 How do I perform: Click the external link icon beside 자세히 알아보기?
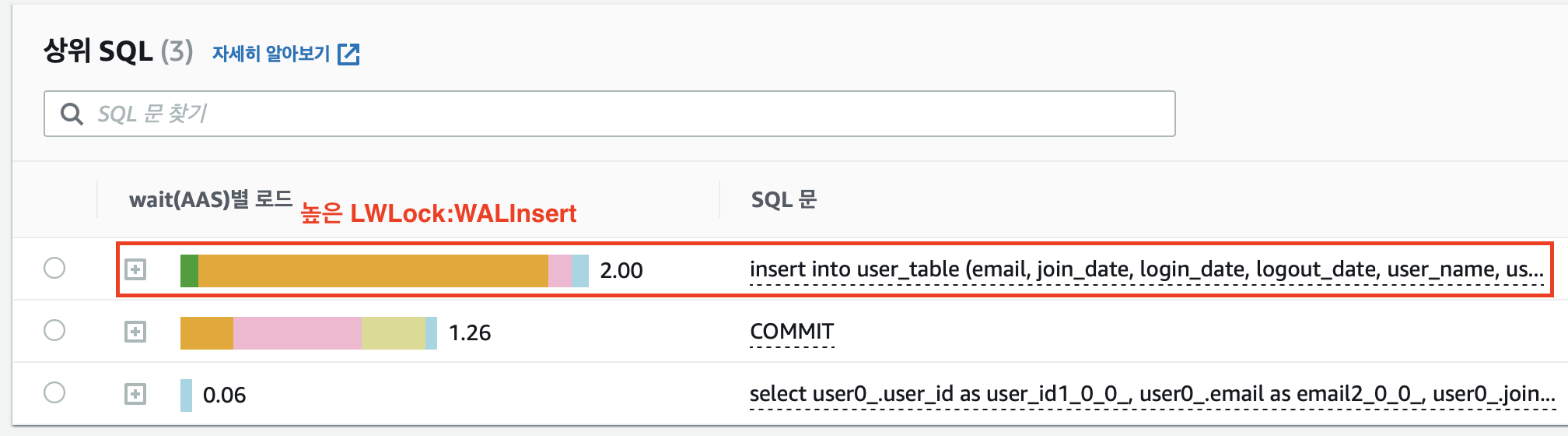click(x=348, y=54)
